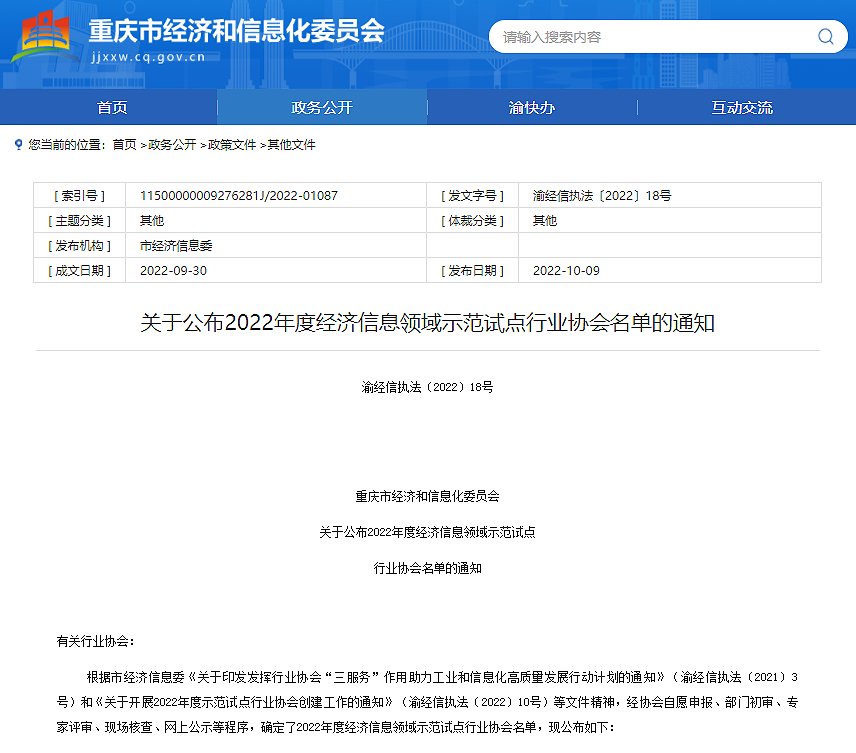Click the [ 主题分类 ] label cell
Image resolution: width=856 pixels, height=753 pixels.
tap(80, 221)
